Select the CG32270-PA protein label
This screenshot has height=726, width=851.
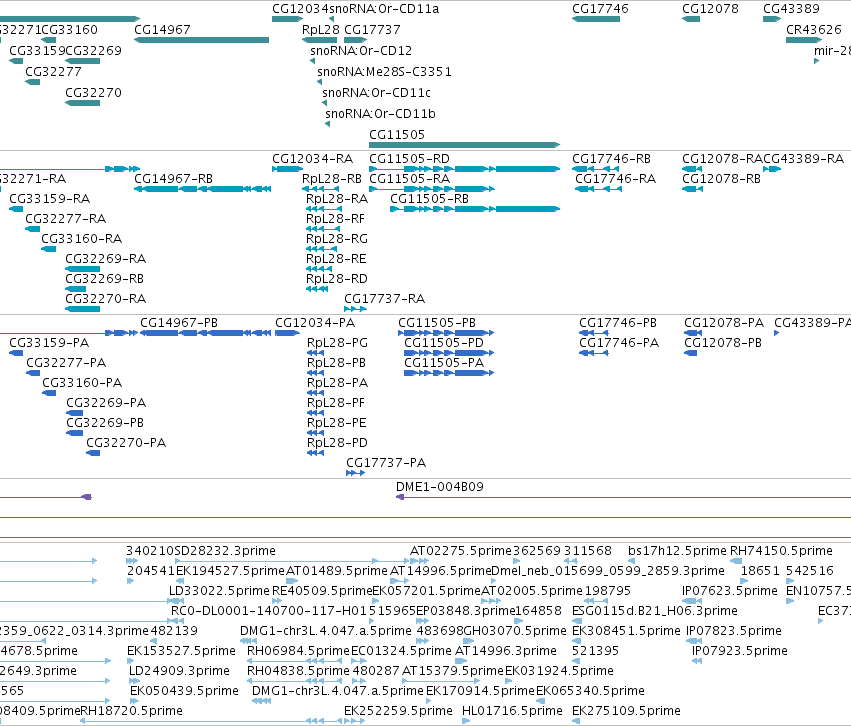click(126, 443)
